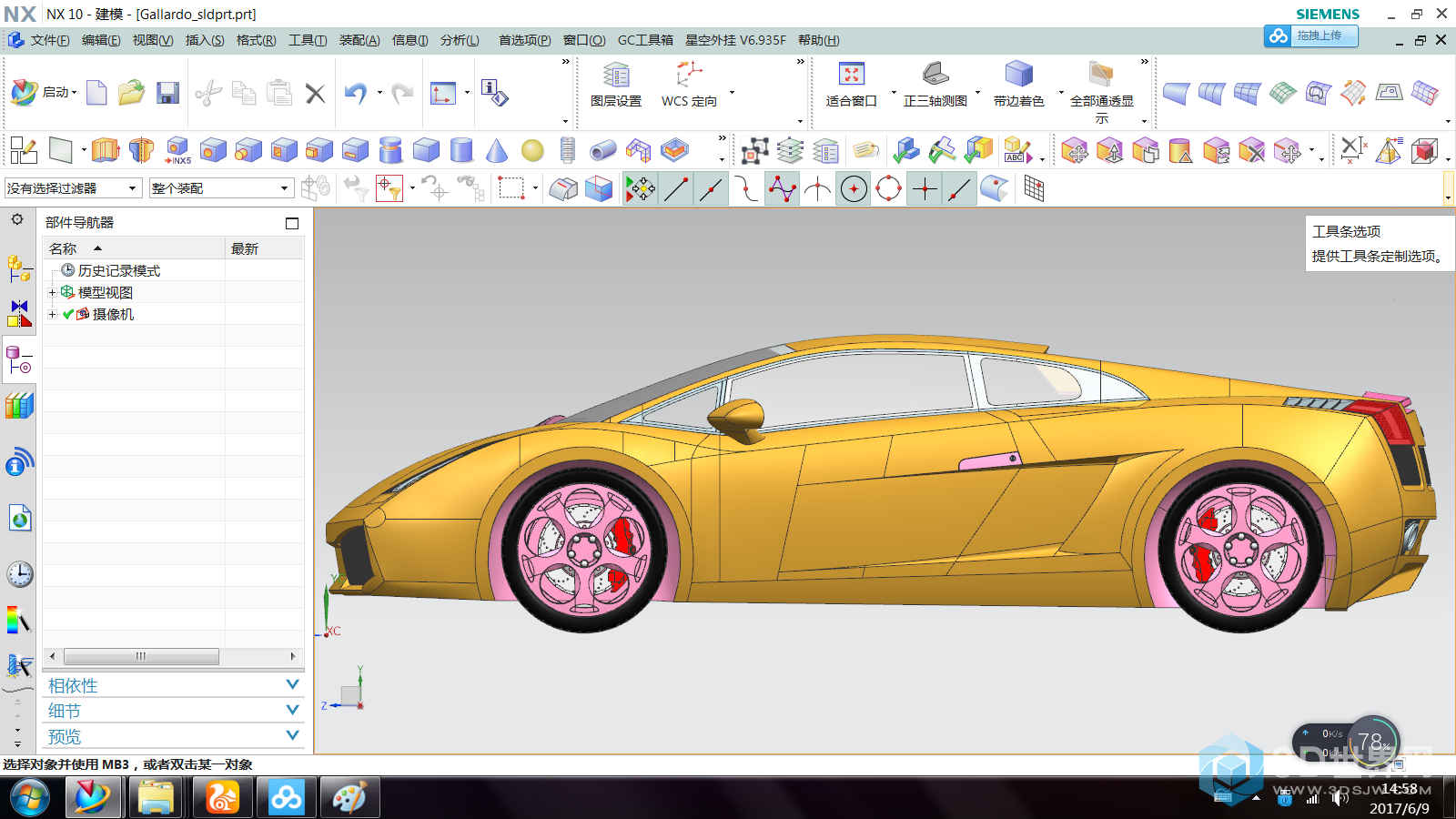Toggle snap point Enable Snap Point icon
Image resolution: width=1456 pixels, height=819 pixels.
(640, 189)
